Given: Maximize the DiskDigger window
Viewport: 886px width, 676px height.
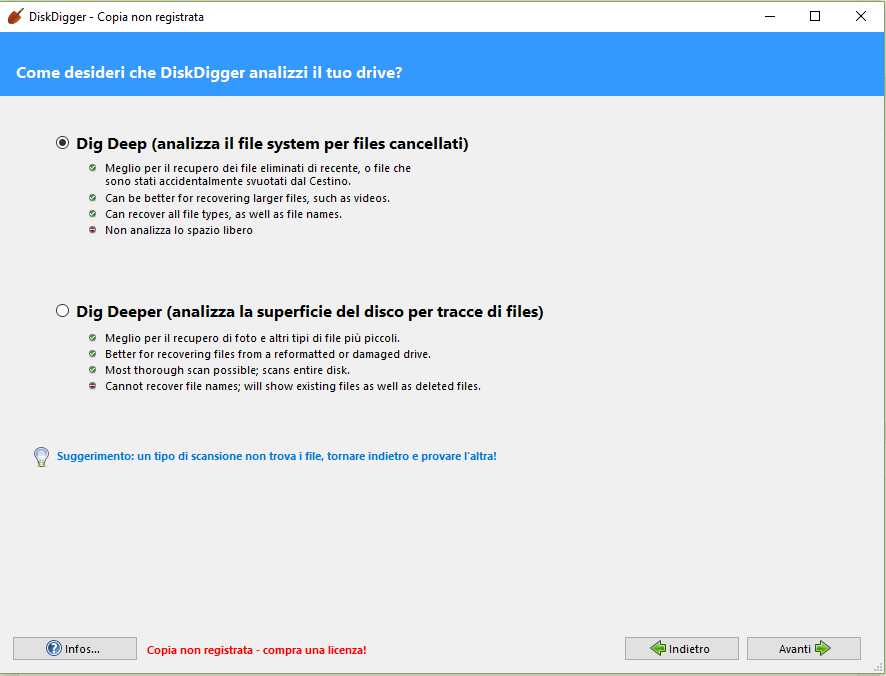Looking at the screenshot, I should [815, 16].
